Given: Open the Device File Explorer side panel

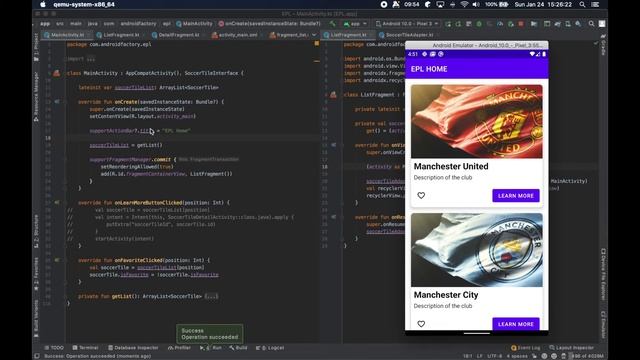Looking at the screenshot, I should pyautogui.click(x=603, y=275).
